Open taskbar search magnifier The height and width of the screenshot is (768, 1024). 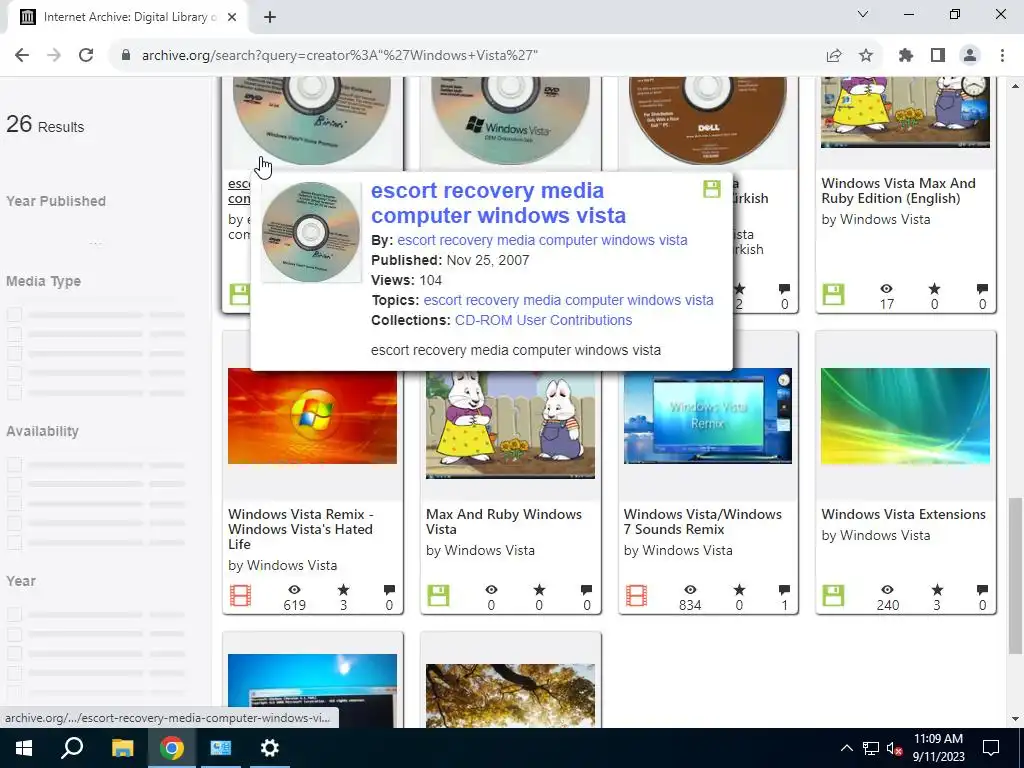pyautogui.click(x=72, y=748)
